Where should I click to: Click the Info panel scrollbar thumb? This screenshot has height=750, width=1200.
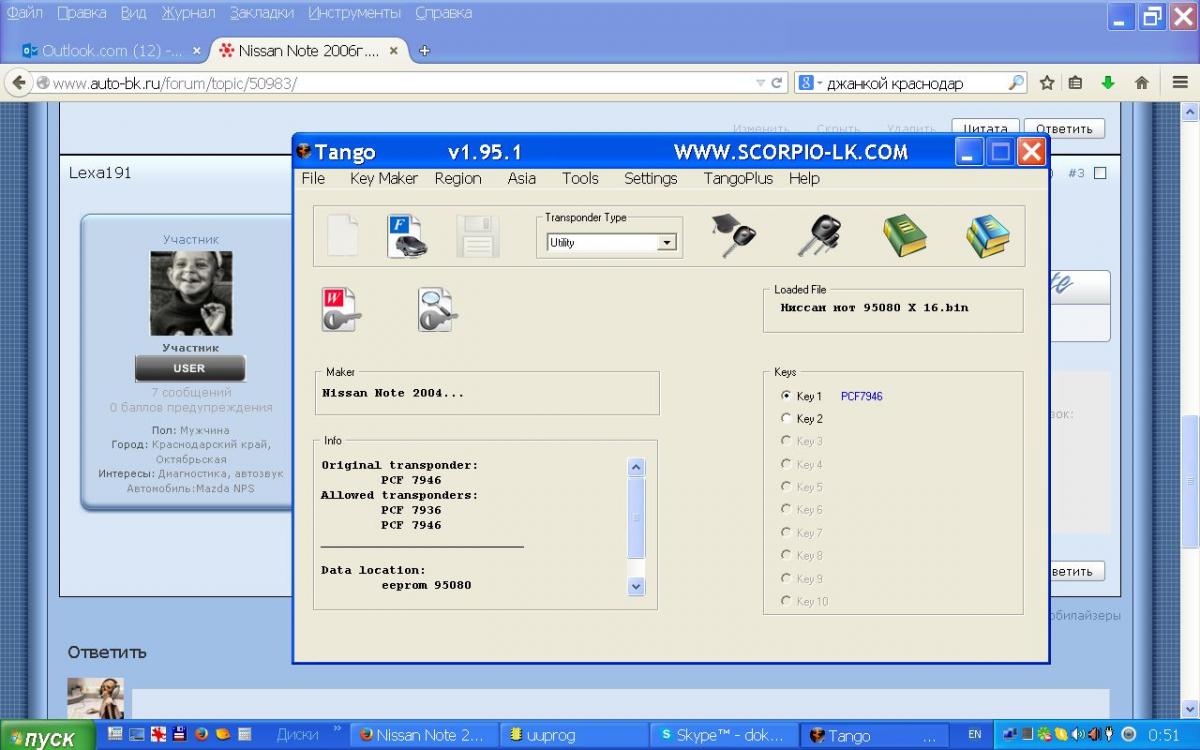tap(637, 517)
